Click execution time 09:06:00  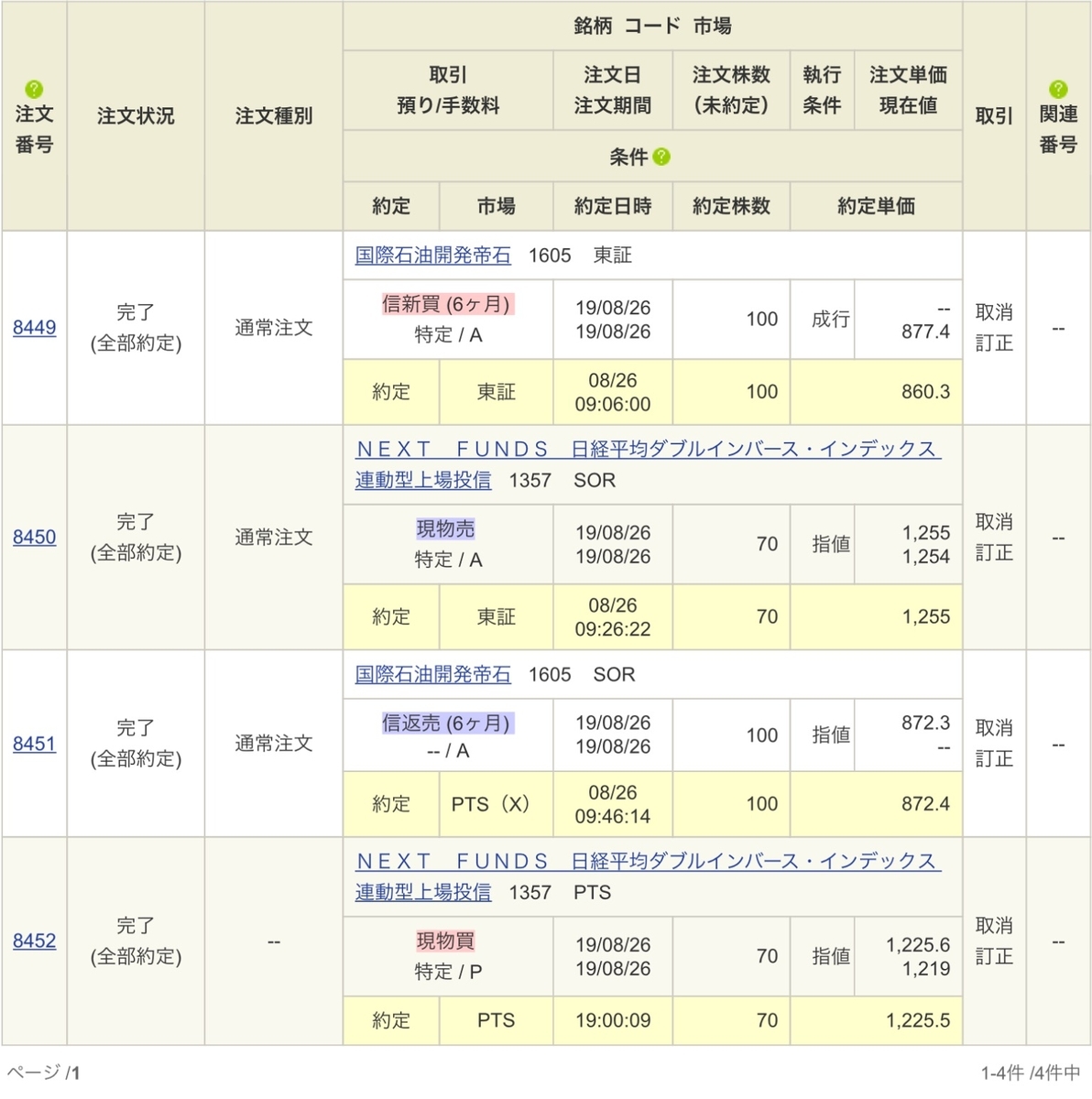coord(613,404)
